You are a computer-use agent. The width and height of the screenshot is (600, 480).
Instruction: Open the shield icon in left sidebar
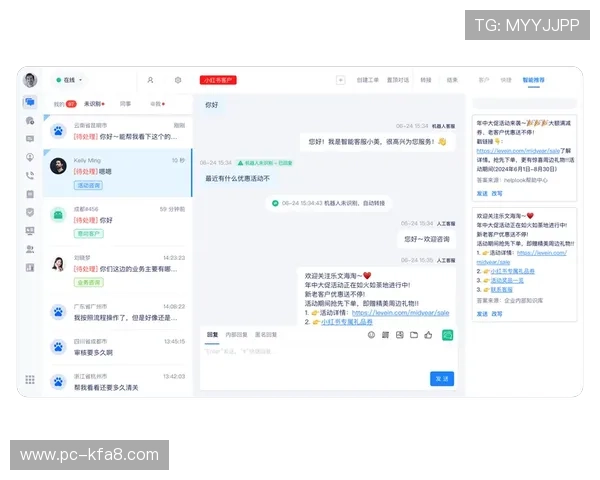[x=30, y=212]
